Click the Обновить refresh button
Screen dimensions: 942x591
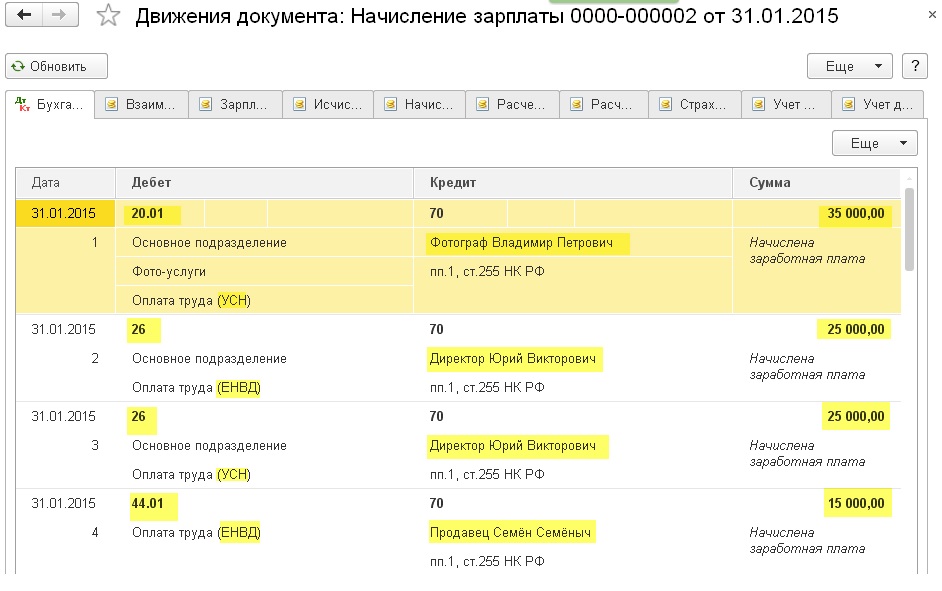coord(56,66)
